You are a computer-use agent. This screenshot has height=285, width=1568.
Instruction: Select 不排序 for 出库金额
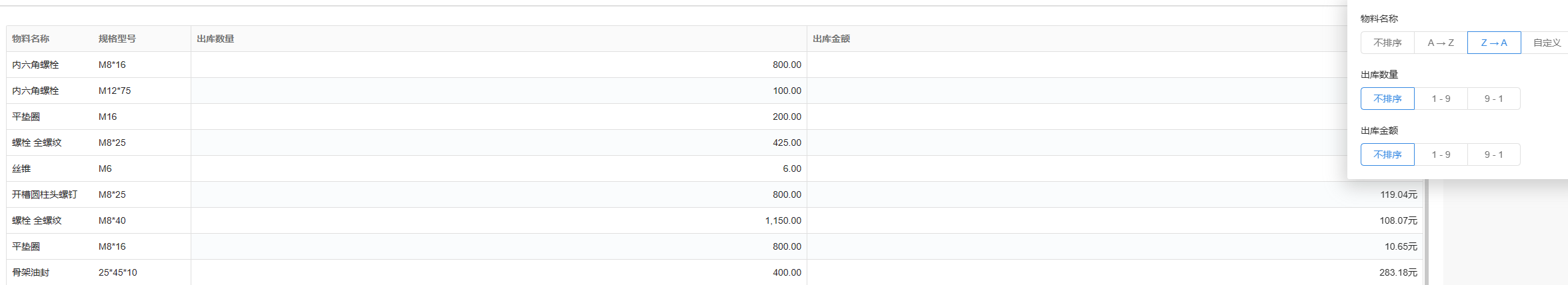click(x=1387, y=154)
